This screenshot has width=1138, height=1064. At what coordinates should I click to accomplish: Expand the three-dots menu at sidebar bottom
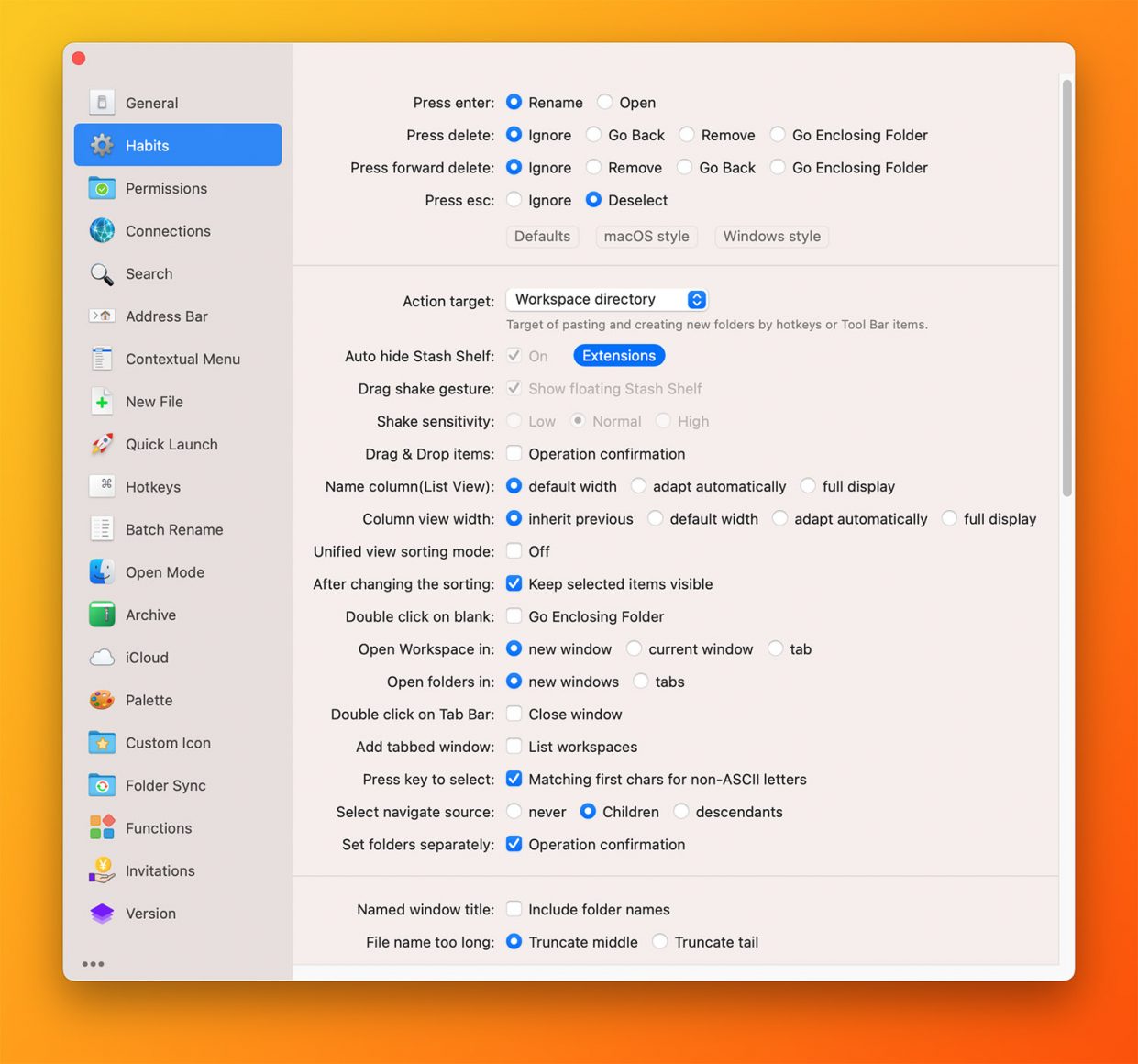click(x=93, y=964)
